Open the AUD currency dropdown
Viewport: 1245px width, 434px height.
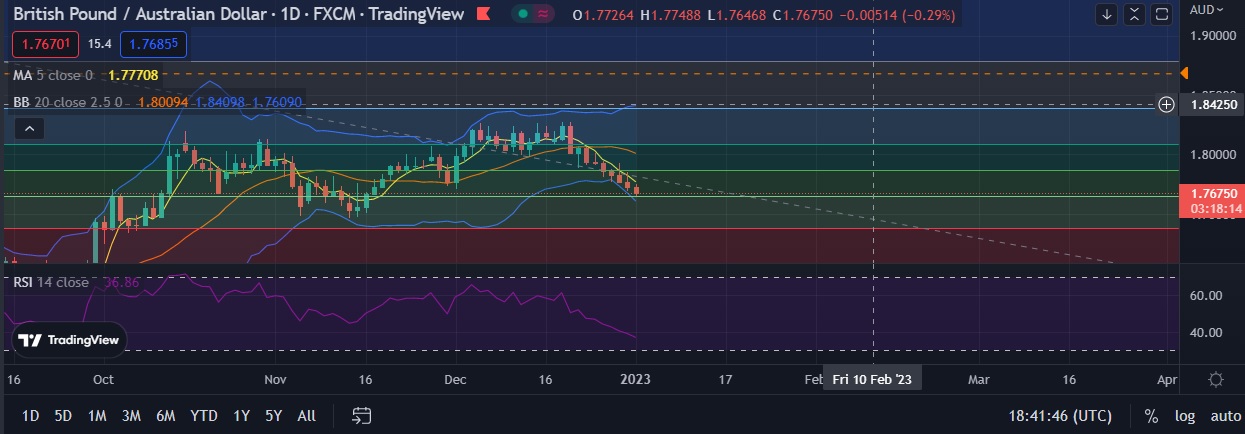pos(1207,10)
